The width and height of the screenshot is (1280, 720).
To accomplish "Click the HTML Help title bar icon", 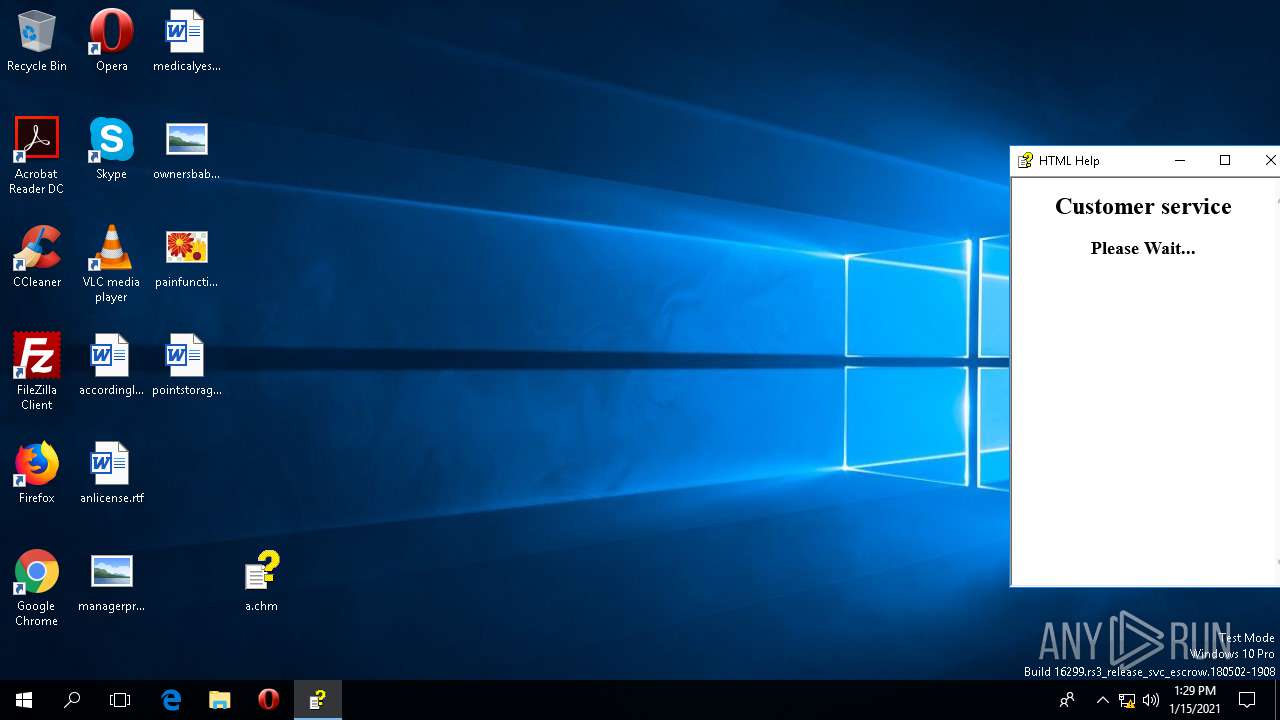I will pyautogui.click(x=1025, y=160).
